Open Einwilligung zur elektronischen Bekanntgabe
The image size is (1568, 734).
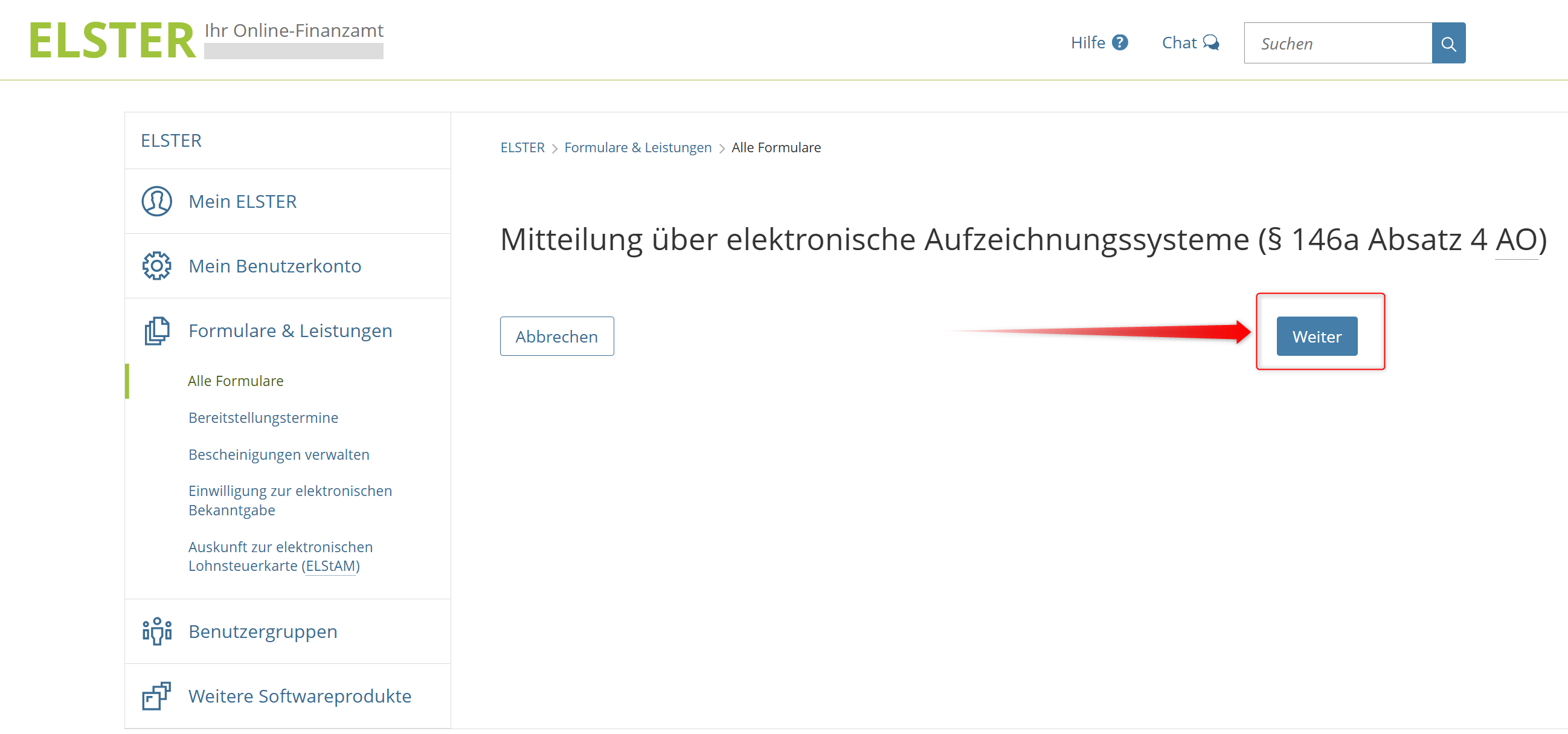point(290,500)
